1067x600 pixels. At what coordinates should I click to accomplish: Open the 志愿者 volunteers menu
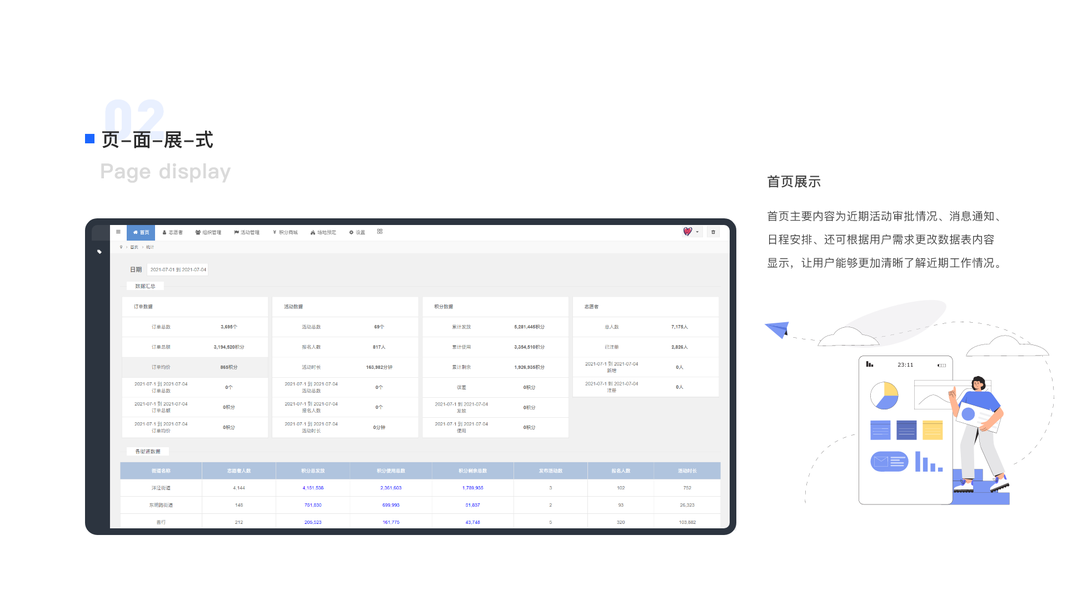point(172,233)
